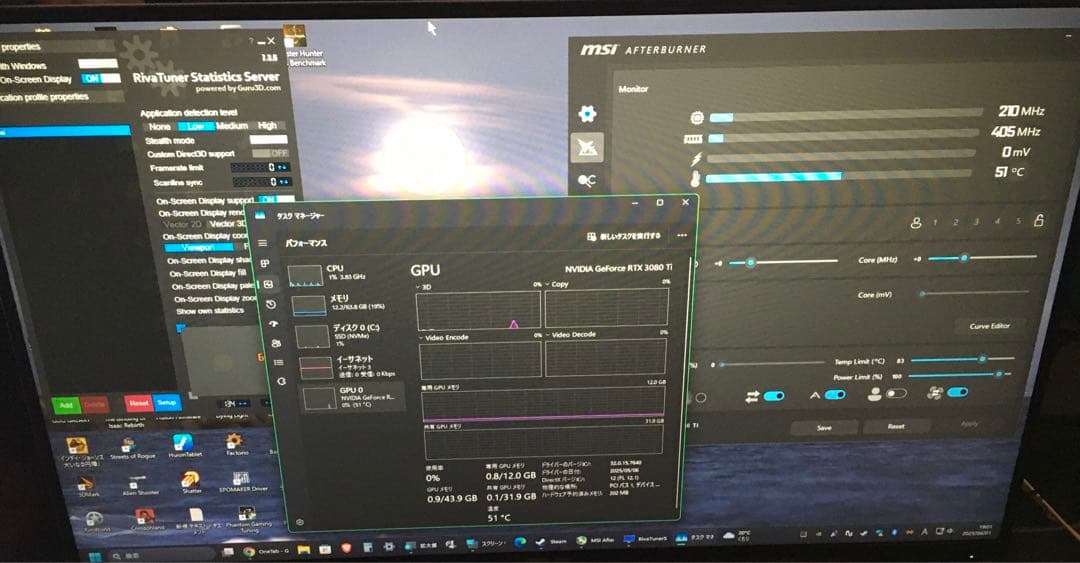Click the GPU clock chip icon
The image size is (1080, 563).
click(697, 118)
